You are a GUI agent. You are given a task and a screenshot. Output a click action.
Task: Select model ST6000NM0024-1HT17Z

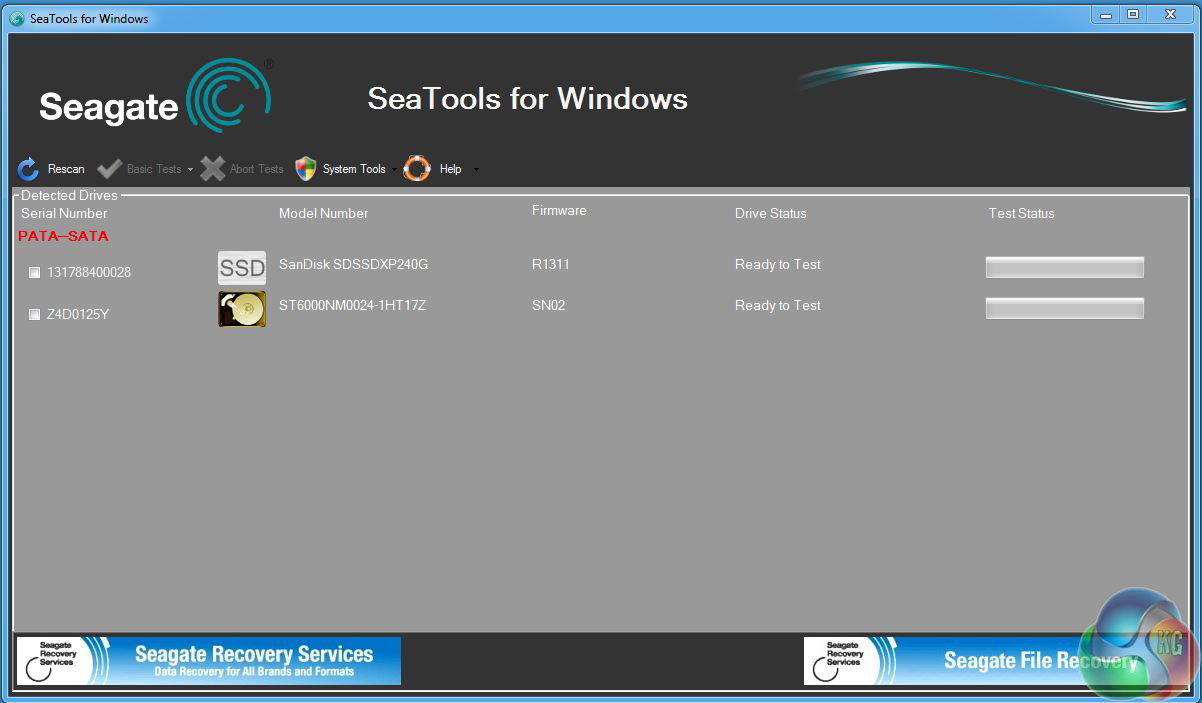pos(352,305)
